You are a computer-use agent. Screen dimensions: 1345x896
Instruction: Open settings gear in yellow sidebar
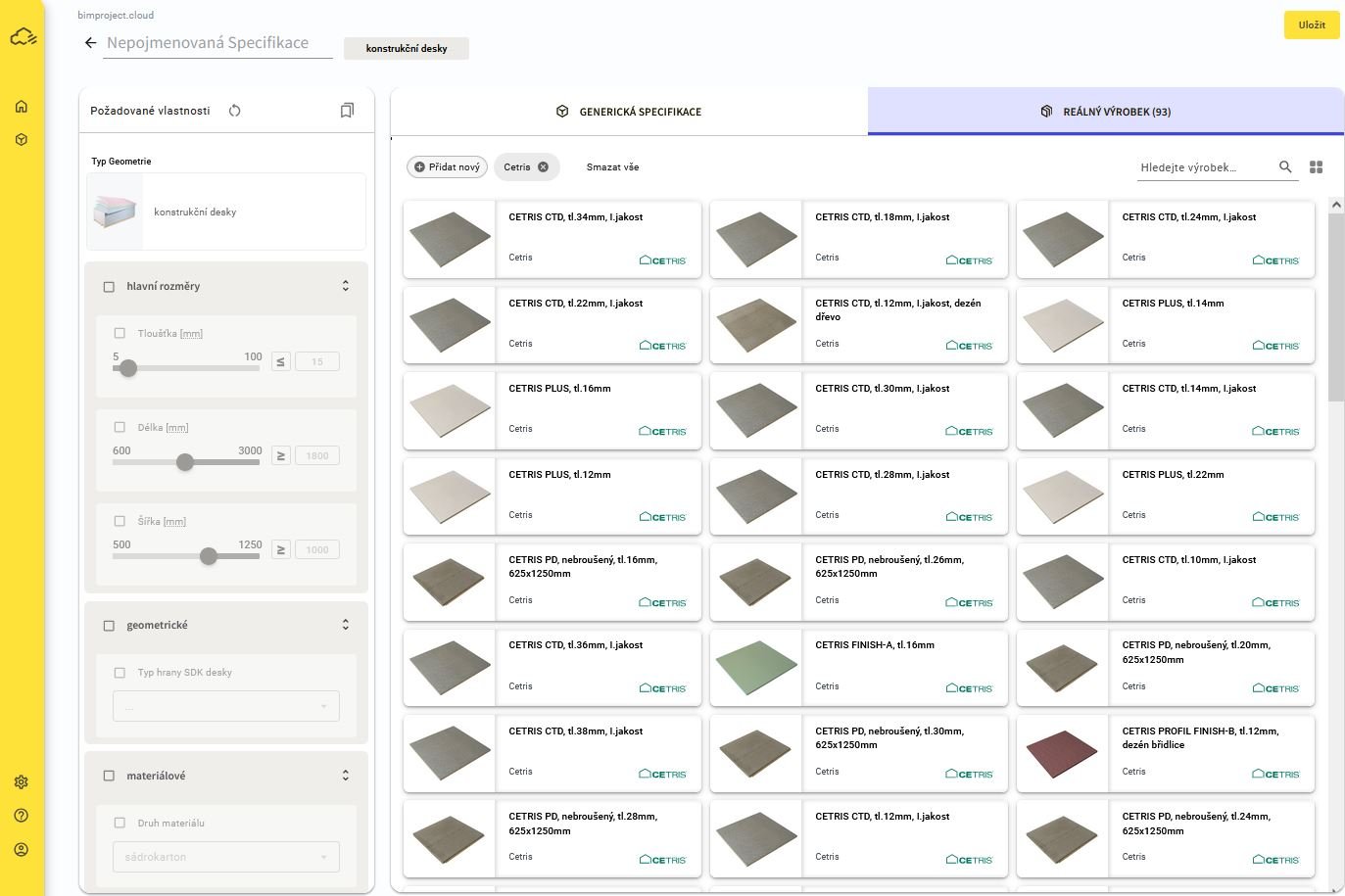22,782
